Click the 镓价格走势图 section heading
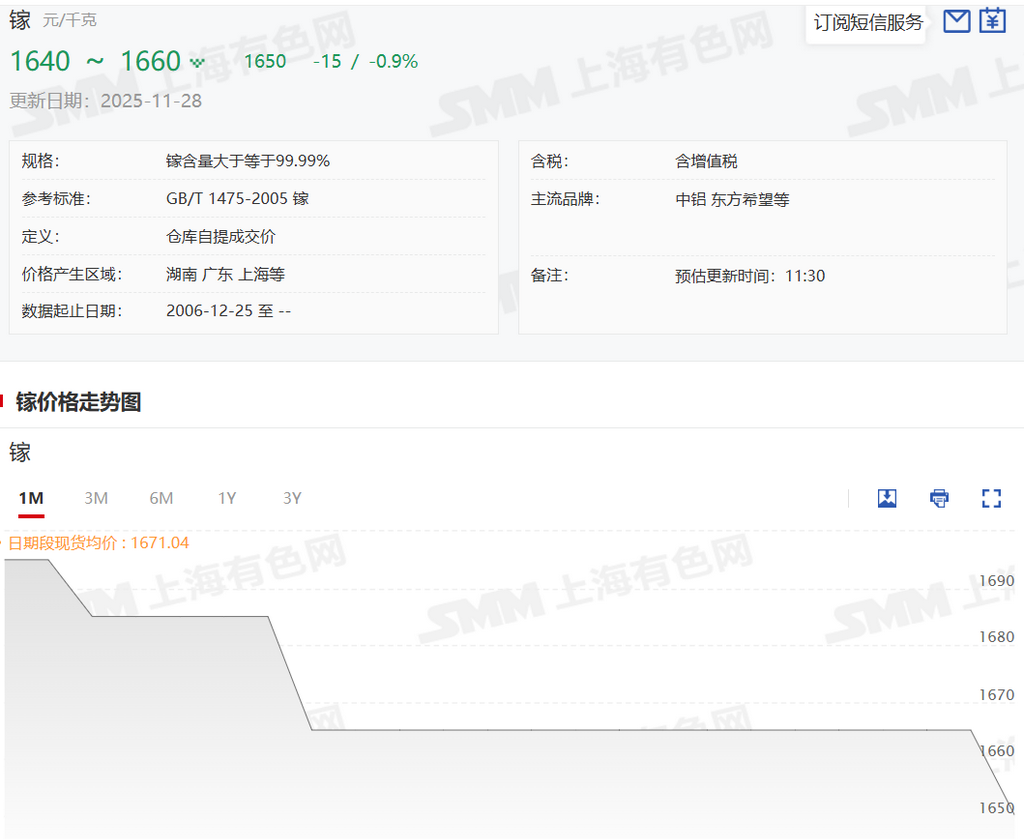The height and width of the screenshot is (839, 1024). click(78, 402)
